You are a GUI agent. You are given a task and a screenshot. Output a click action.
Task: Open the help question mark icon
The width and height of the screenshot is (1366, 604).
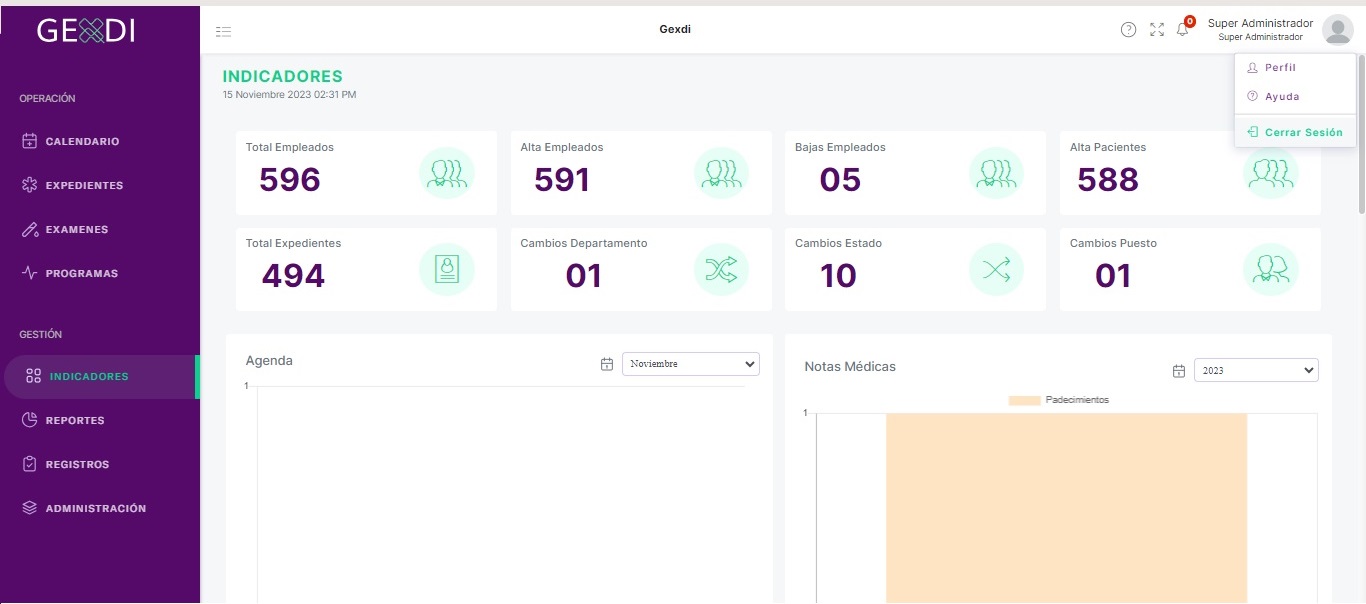click(x=1128, y=30)
